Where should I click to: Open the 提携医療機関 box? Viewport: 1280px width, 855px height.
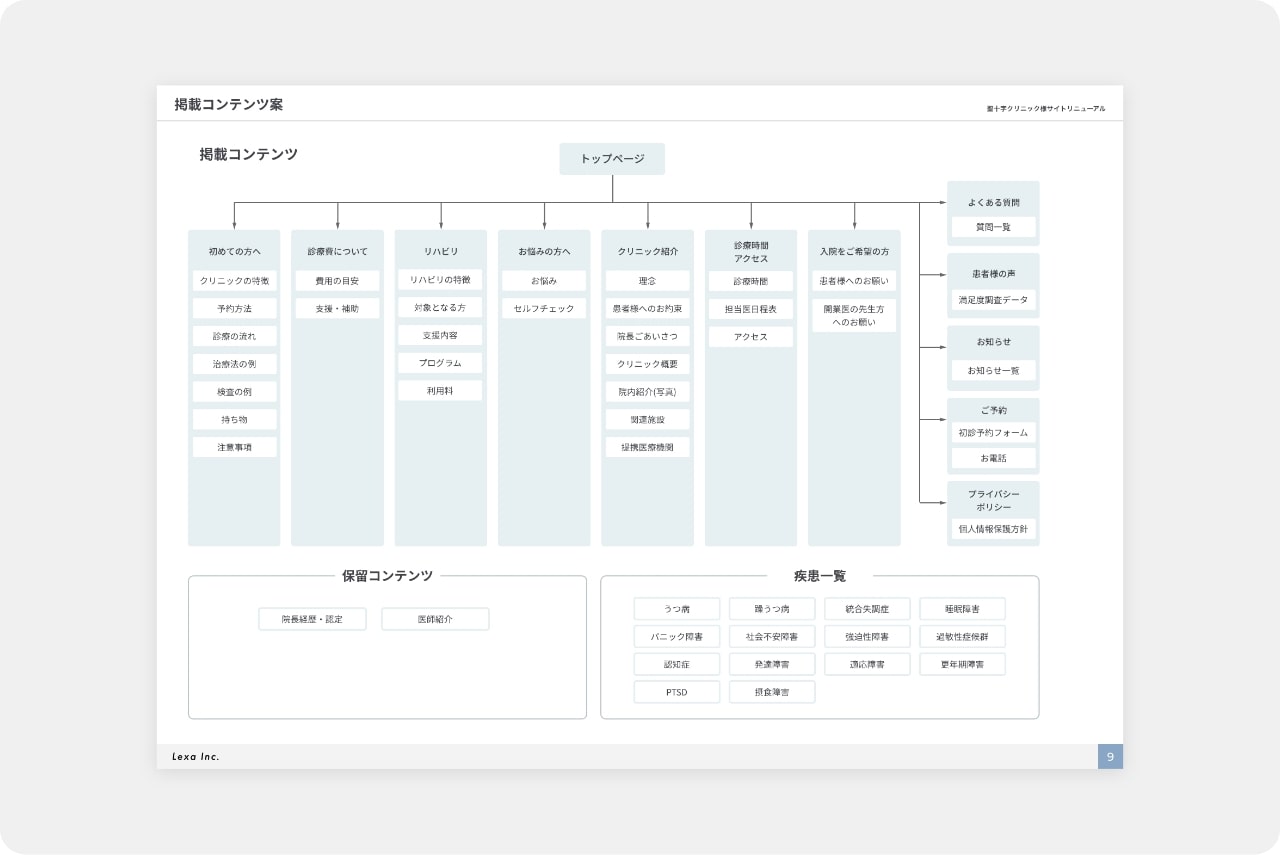coord(647,447)
